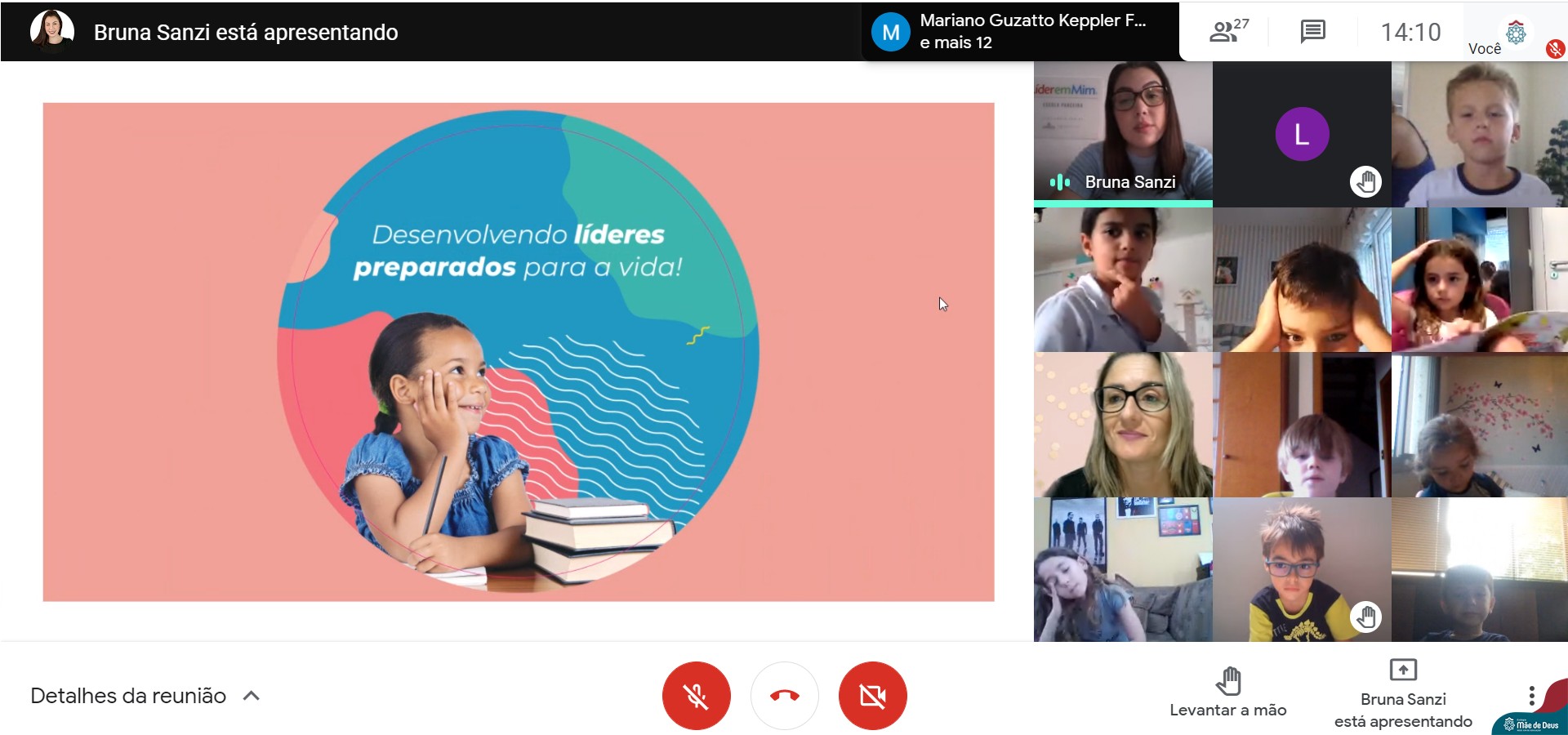Click the Você self-view avatar
This screenshot has width=1568, height=735.
(1516, 33)
